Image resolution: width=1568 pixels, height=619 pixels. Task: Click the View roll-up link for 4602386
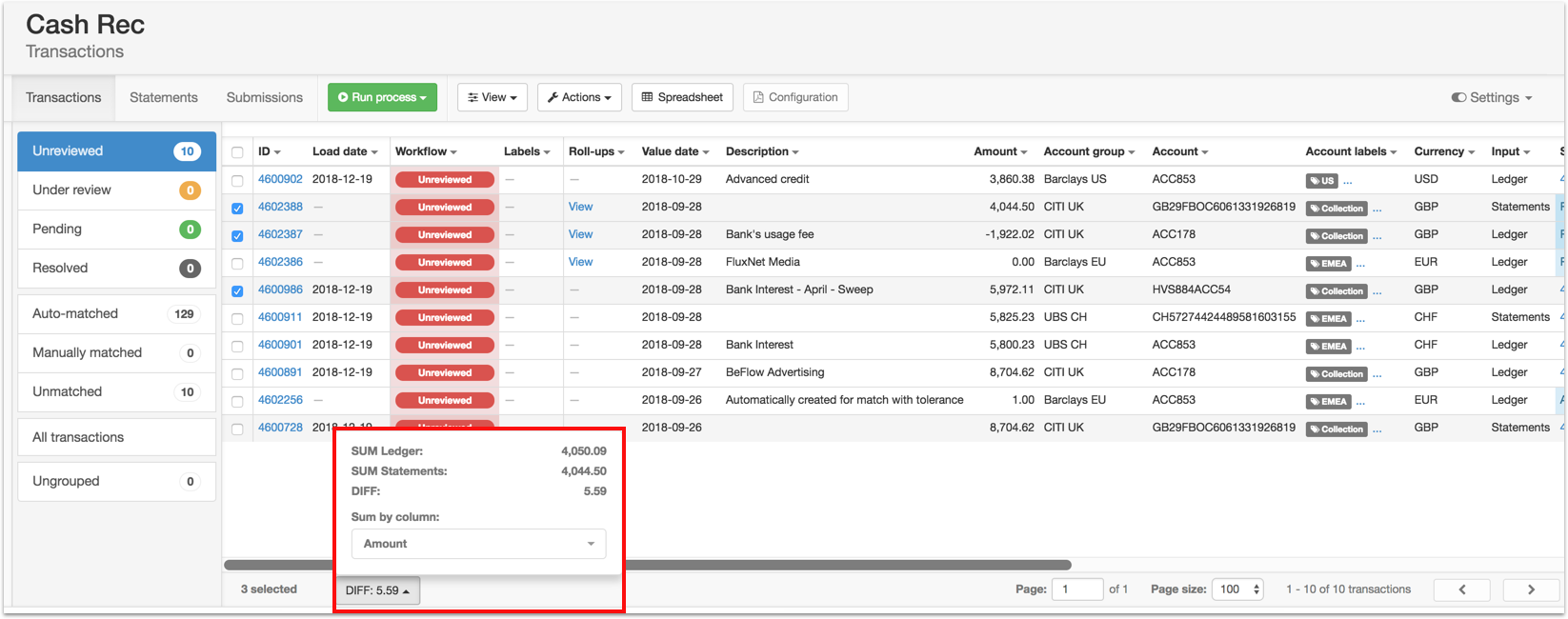pos(580,262)
